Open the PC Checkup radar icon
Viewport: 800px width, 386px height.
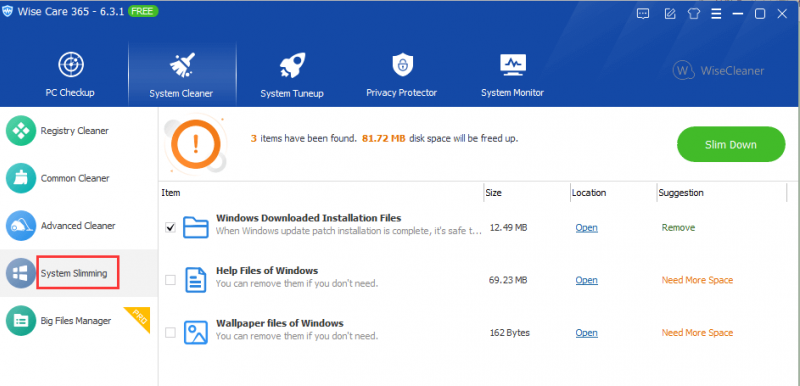pyautogui.click(x=70, y=65)
